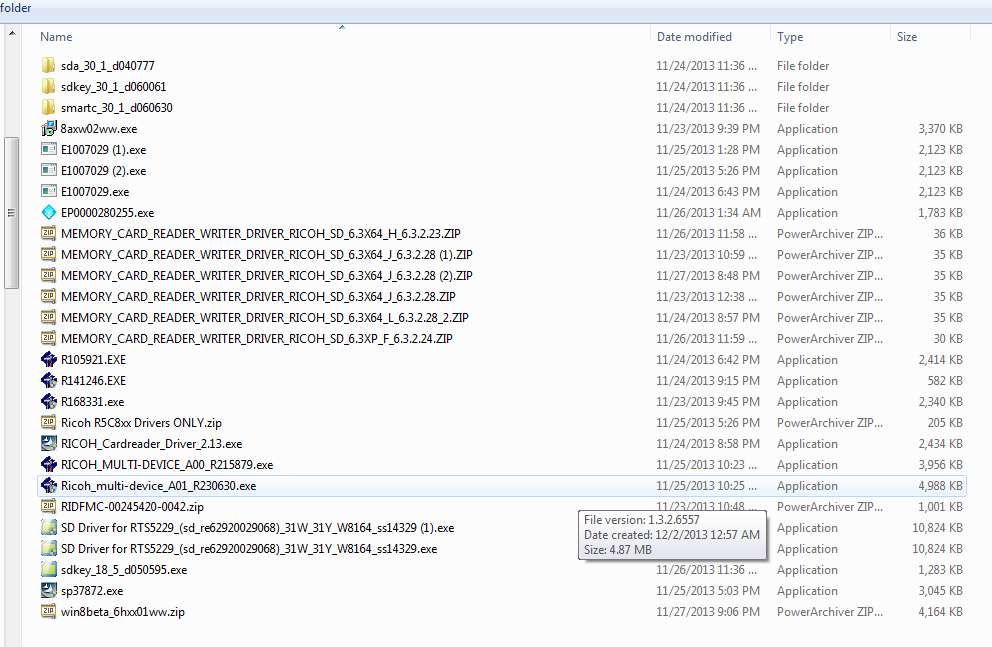Click the sp37872.exe icon
992x647 pixels.
(49, 590)
